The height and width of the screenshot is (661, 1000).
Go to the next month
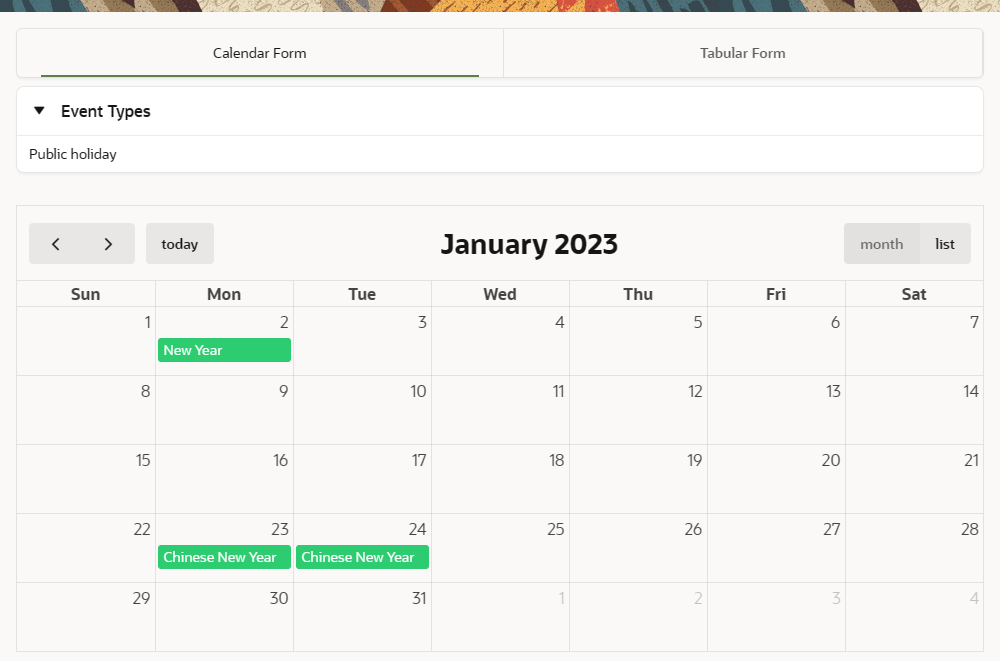click(108, 244)
